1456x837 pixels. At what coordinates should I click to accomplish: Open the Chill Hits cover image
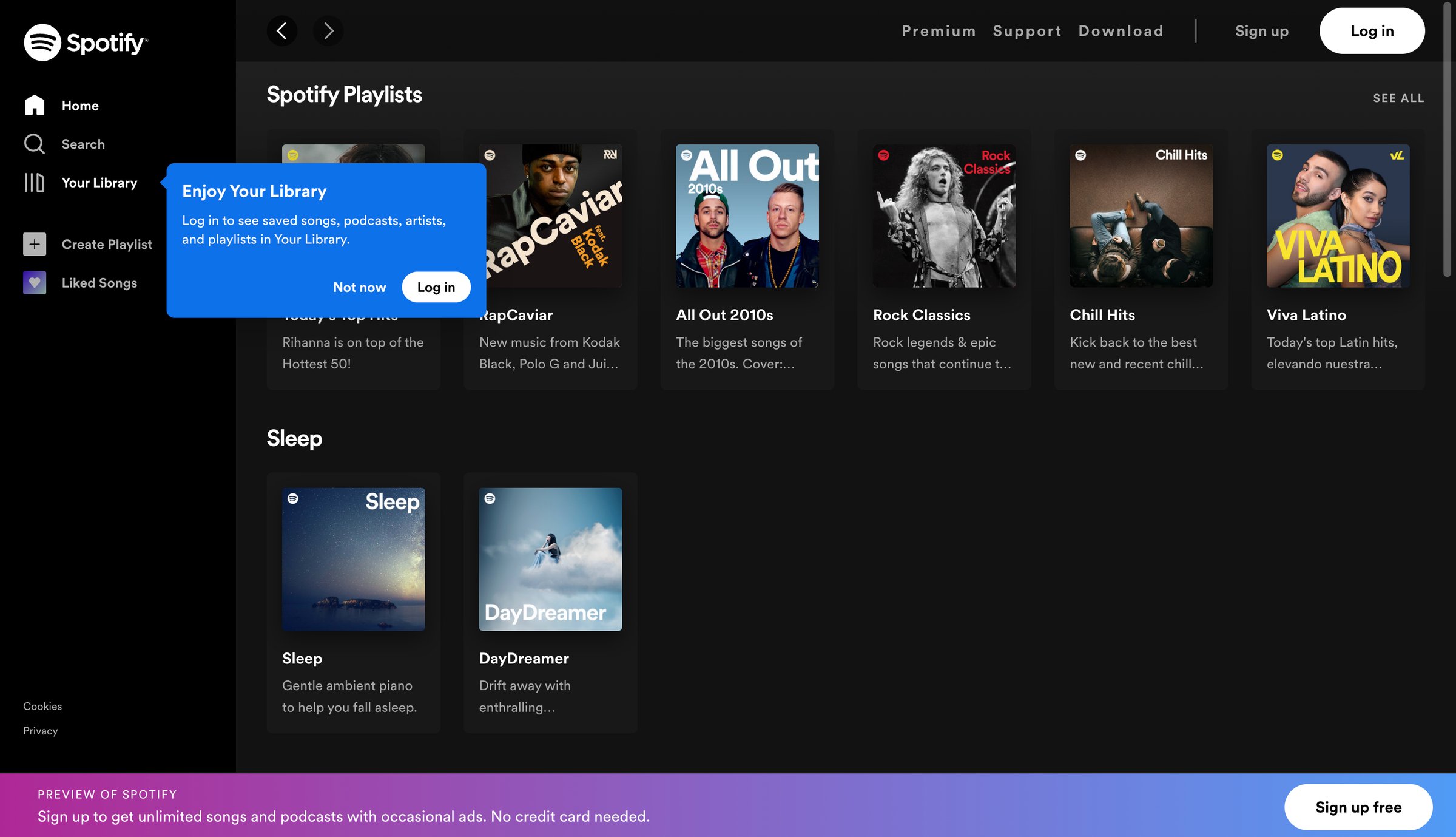click(1141, 216)
